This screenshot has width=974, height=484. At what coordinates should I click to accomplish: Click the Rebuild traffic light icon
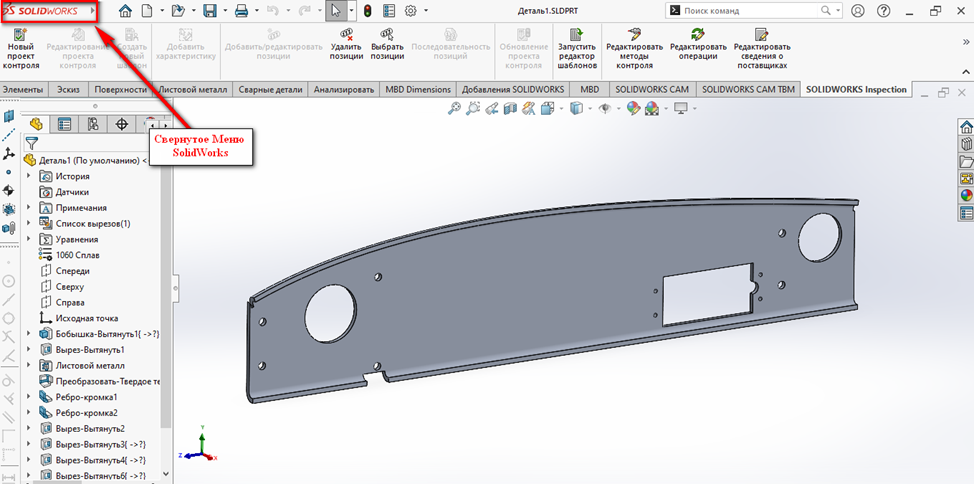tap(367, 11)
